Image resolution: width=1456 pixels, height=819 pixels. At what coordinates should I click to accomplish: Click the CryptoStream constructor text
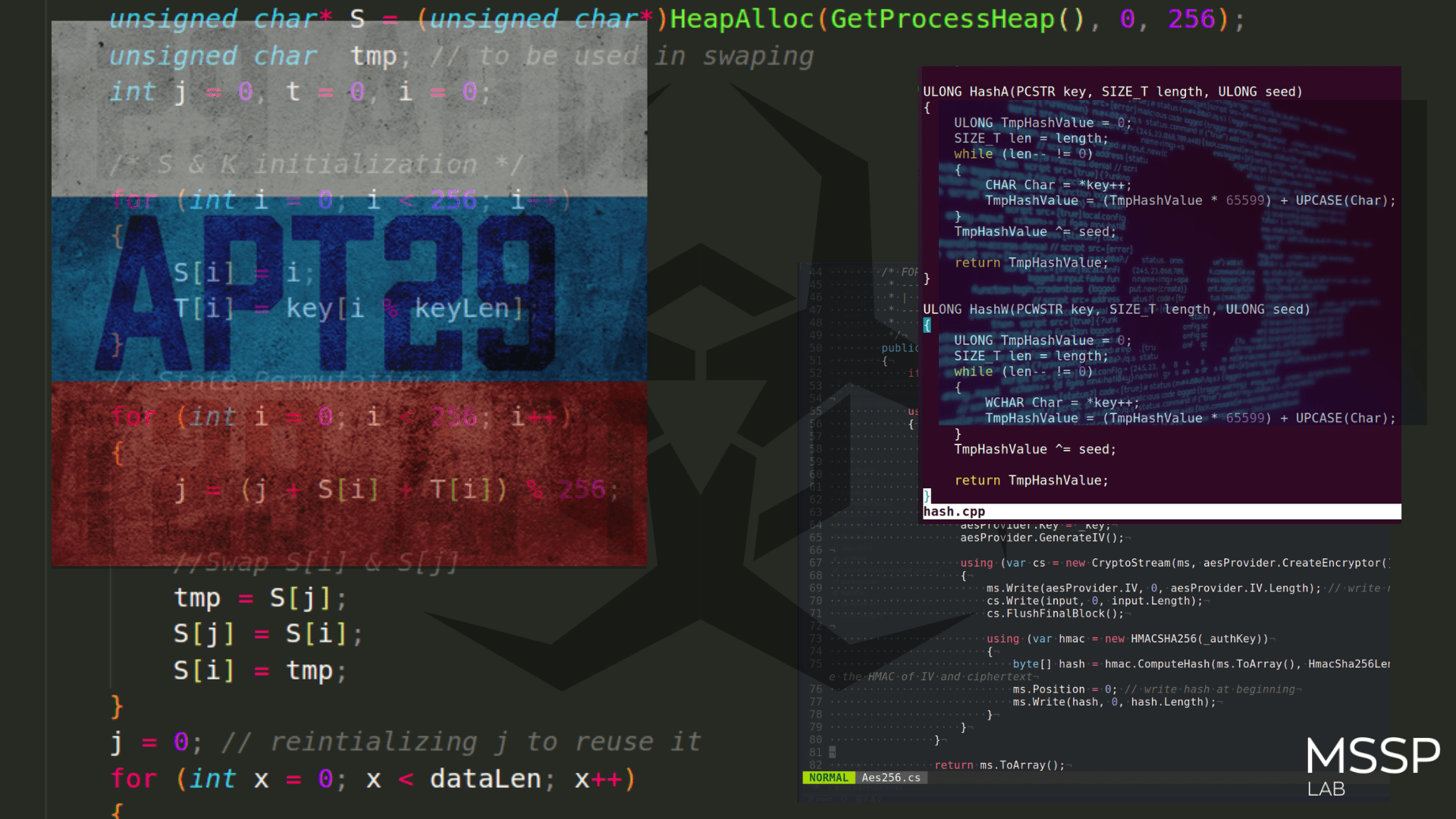coord(1131,563)
